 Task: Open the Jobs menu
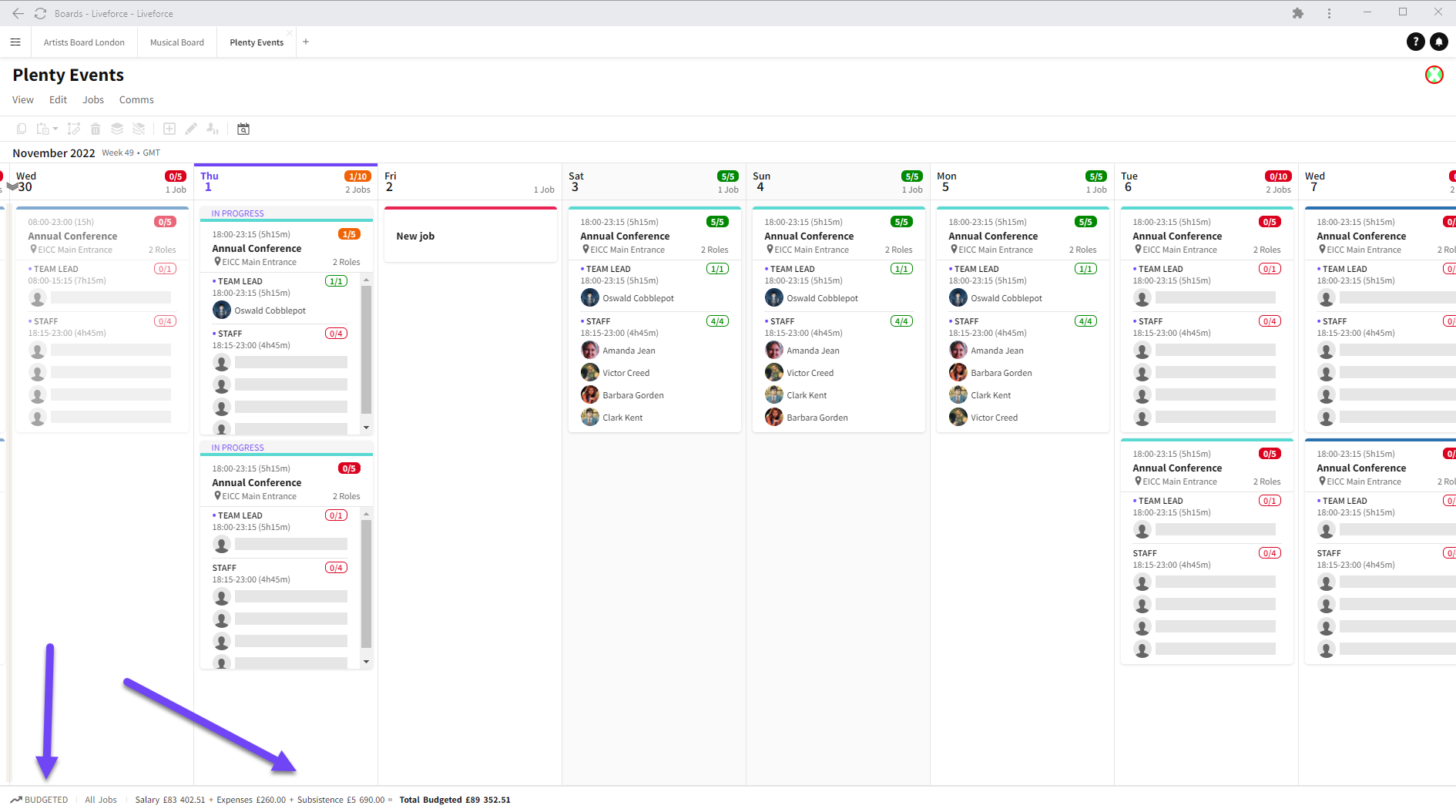[x=93, y=100]
